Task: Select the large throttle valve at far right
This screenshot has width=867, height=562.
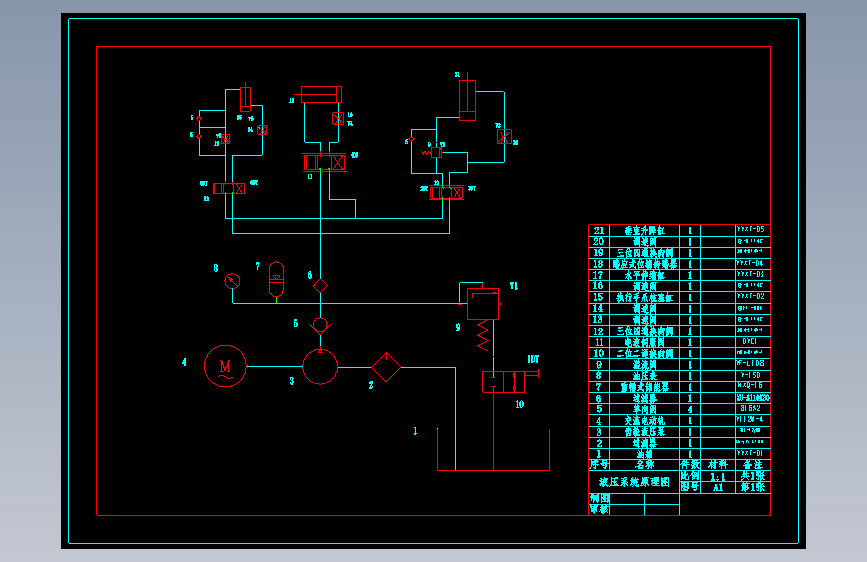Action: coord(504,137)
